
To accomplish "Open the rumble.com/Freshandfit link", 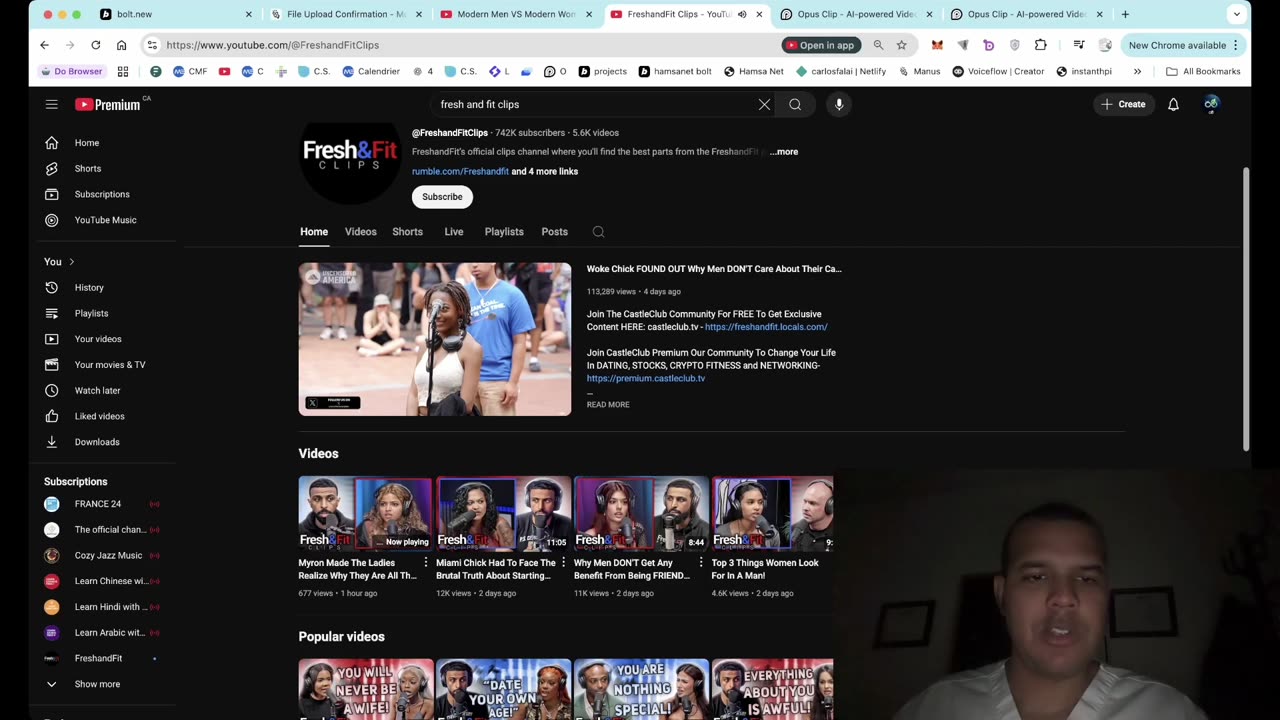I will tap(460, 172).
